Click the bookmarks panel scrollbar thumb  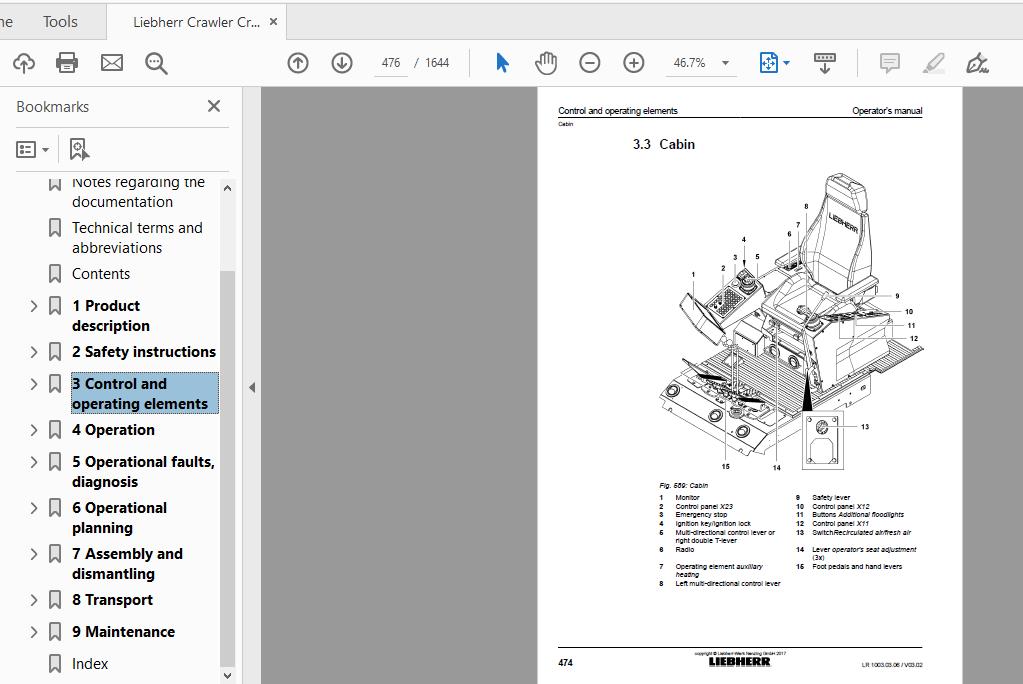(x=227, y=467)
